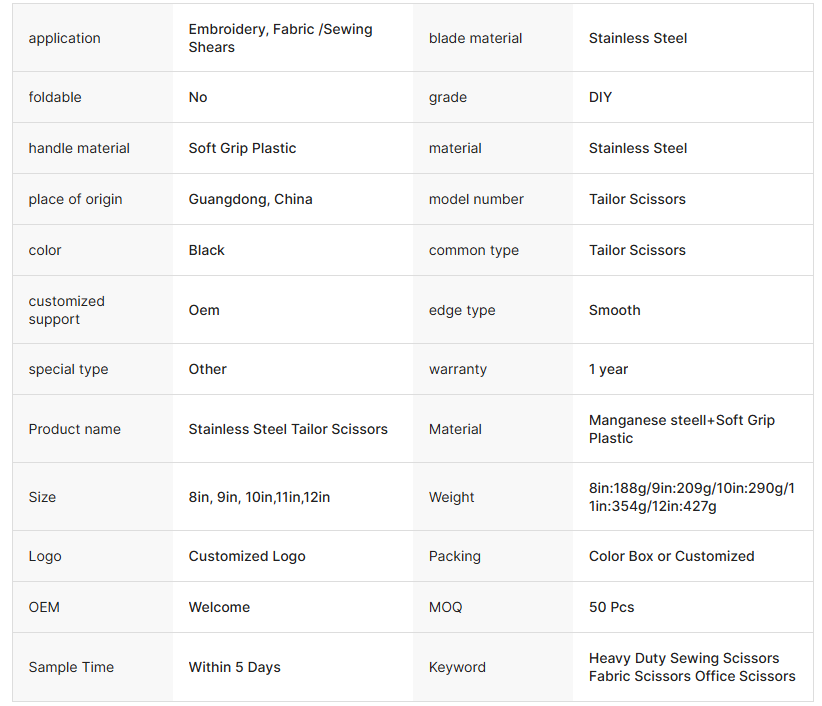
Task: Click the "DIY" grade value
Action: [x=600, y=97]
